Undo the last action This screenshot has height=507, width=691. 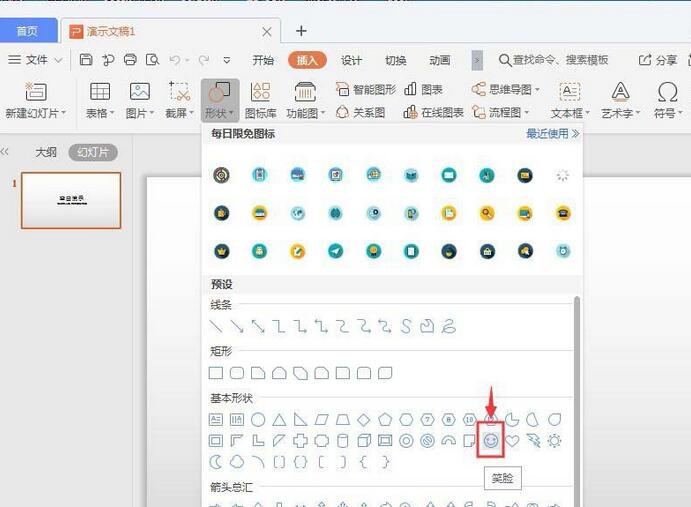(175, 60)
